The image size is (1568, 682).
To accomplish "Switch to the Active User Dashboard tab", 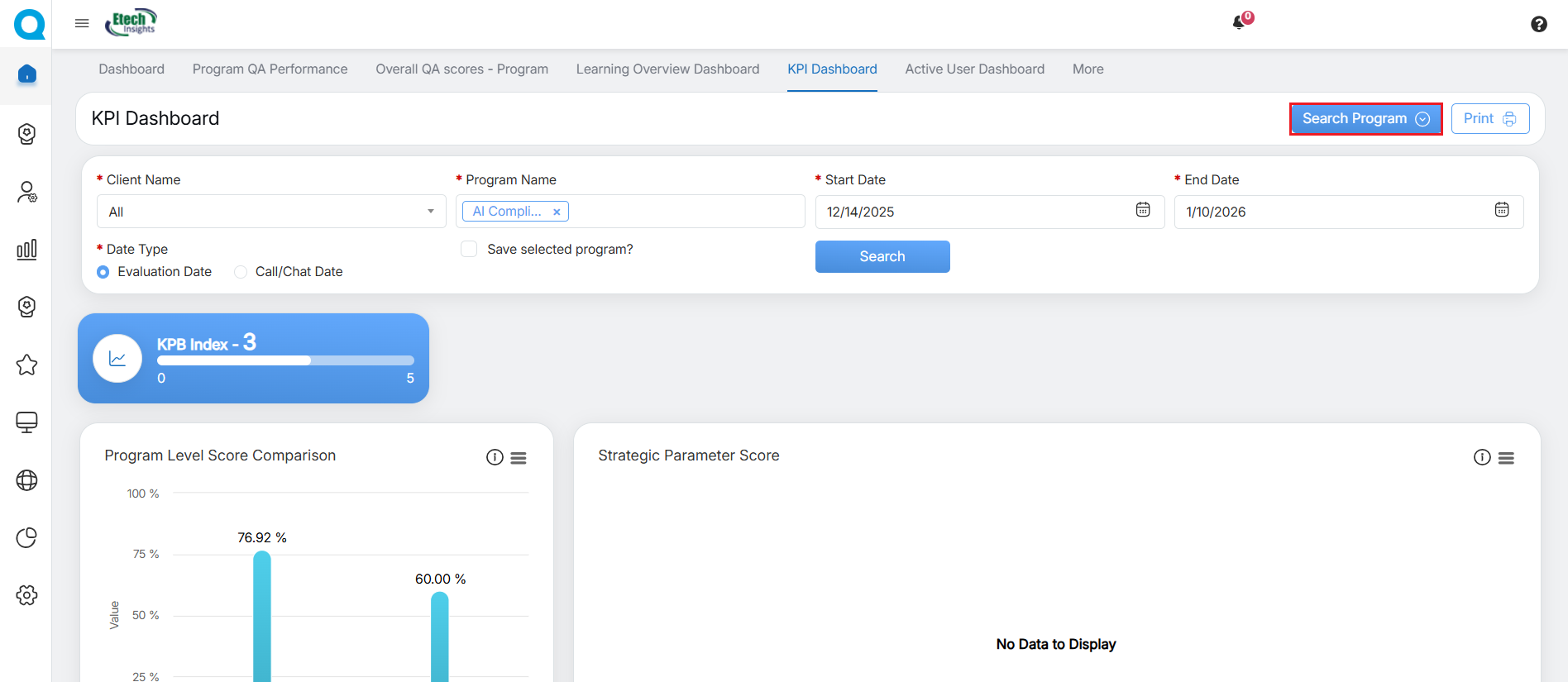I will coord(974,69).
